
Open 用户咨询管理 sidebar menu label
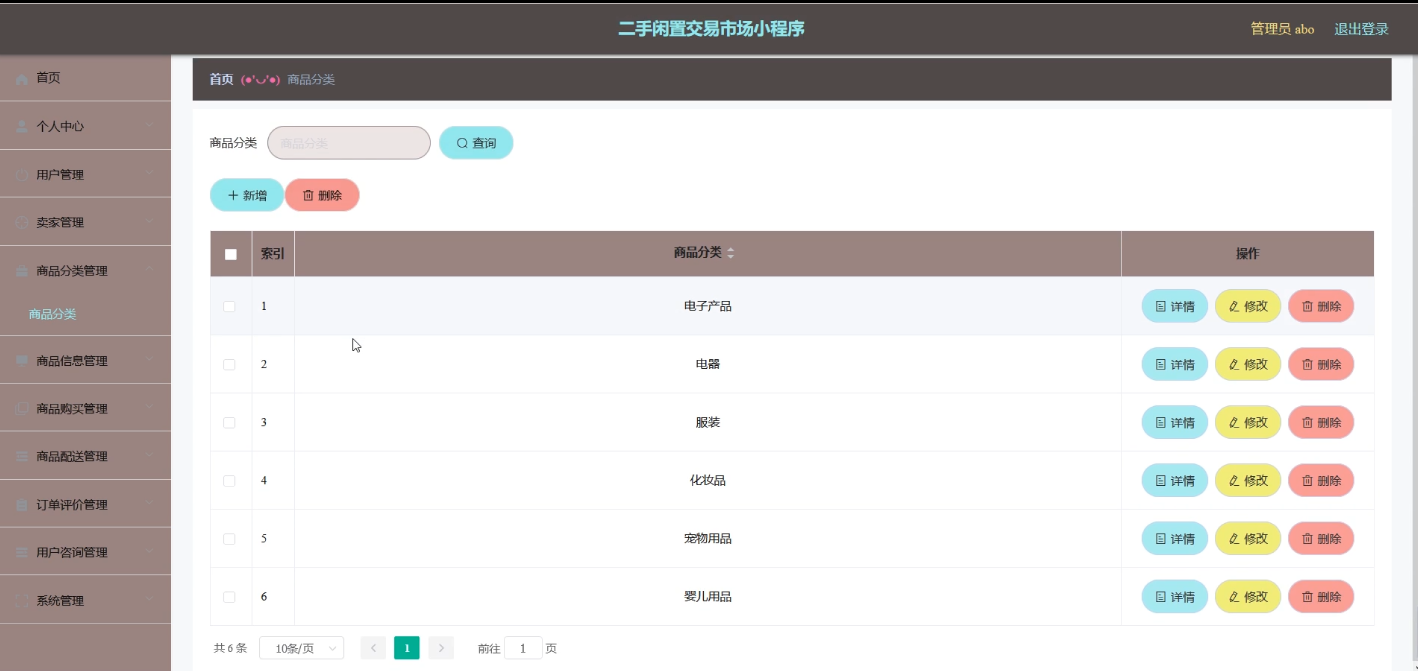pyautogui.click(x=72, y=552)
